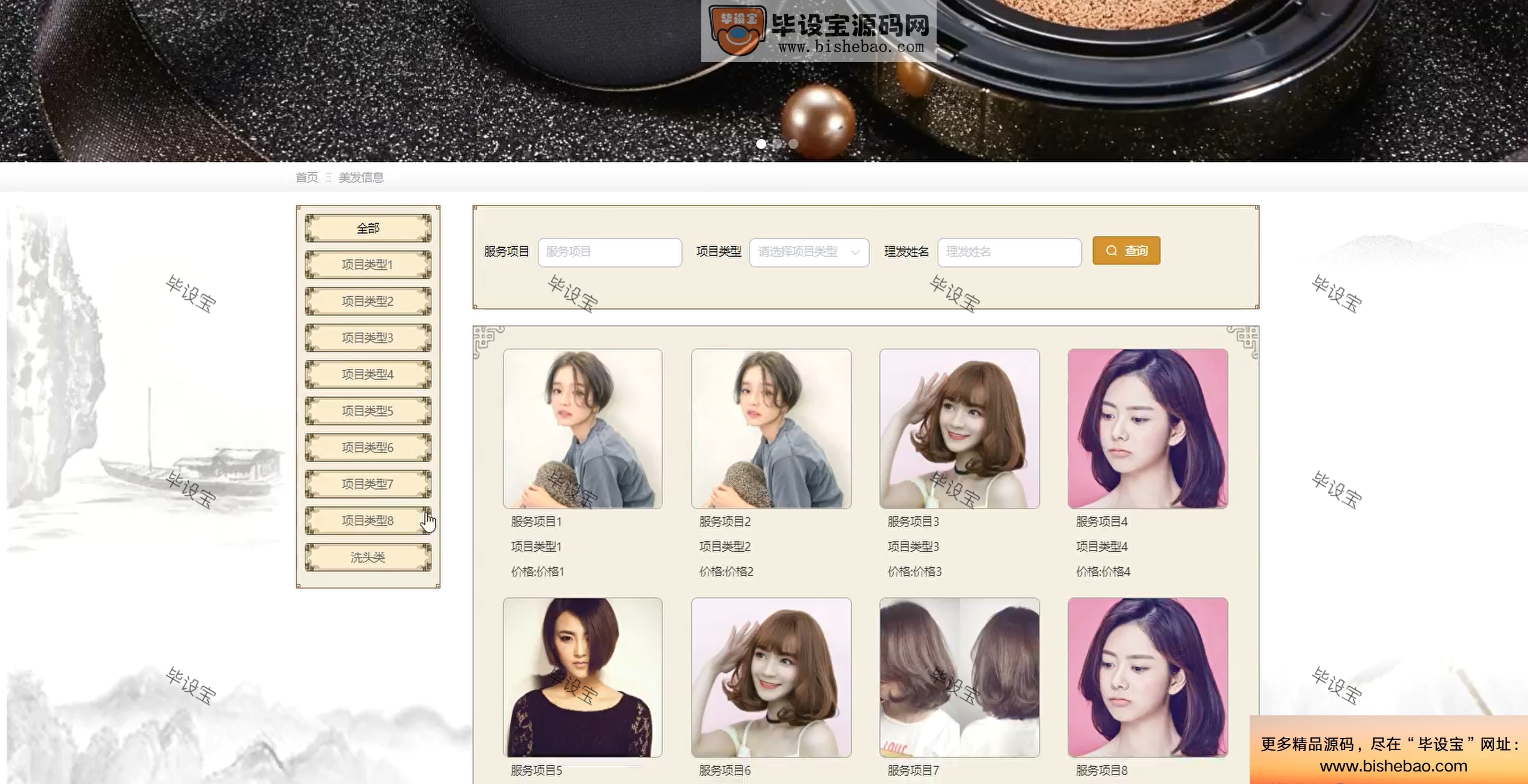Open the 服务项目5 hairstyle photo
1528x784 pixels.
(582, 677)
